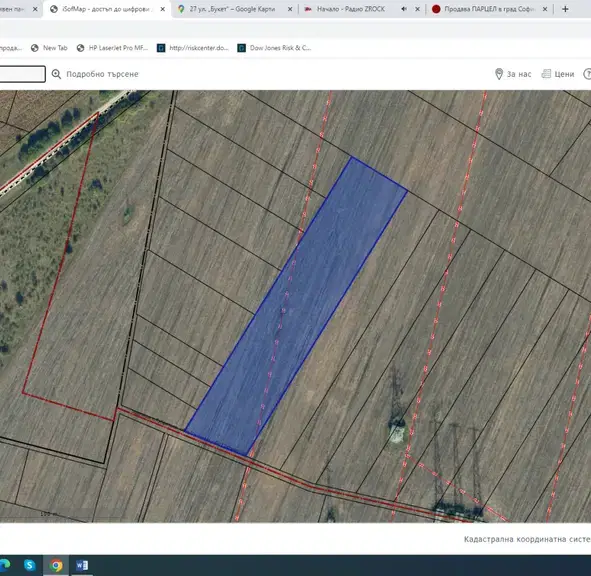Click the price list icon
591x576 pixels.
(546, 74)
